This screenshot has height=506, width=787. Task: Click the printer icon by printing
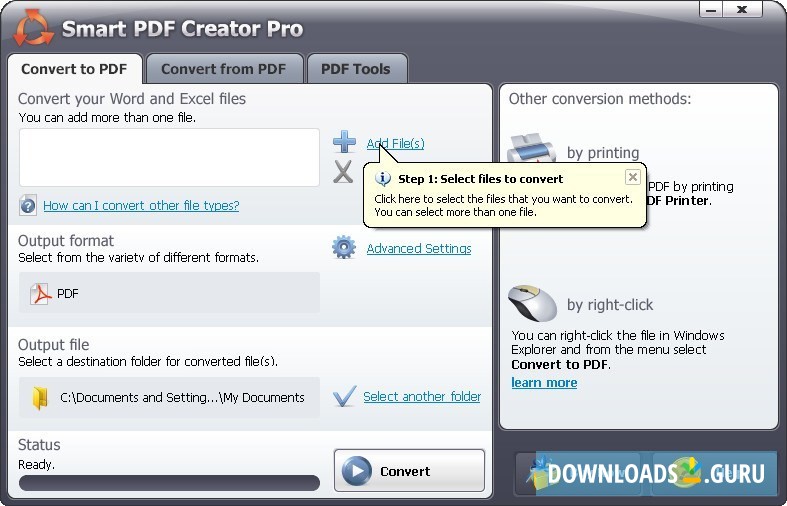point(532,148)
